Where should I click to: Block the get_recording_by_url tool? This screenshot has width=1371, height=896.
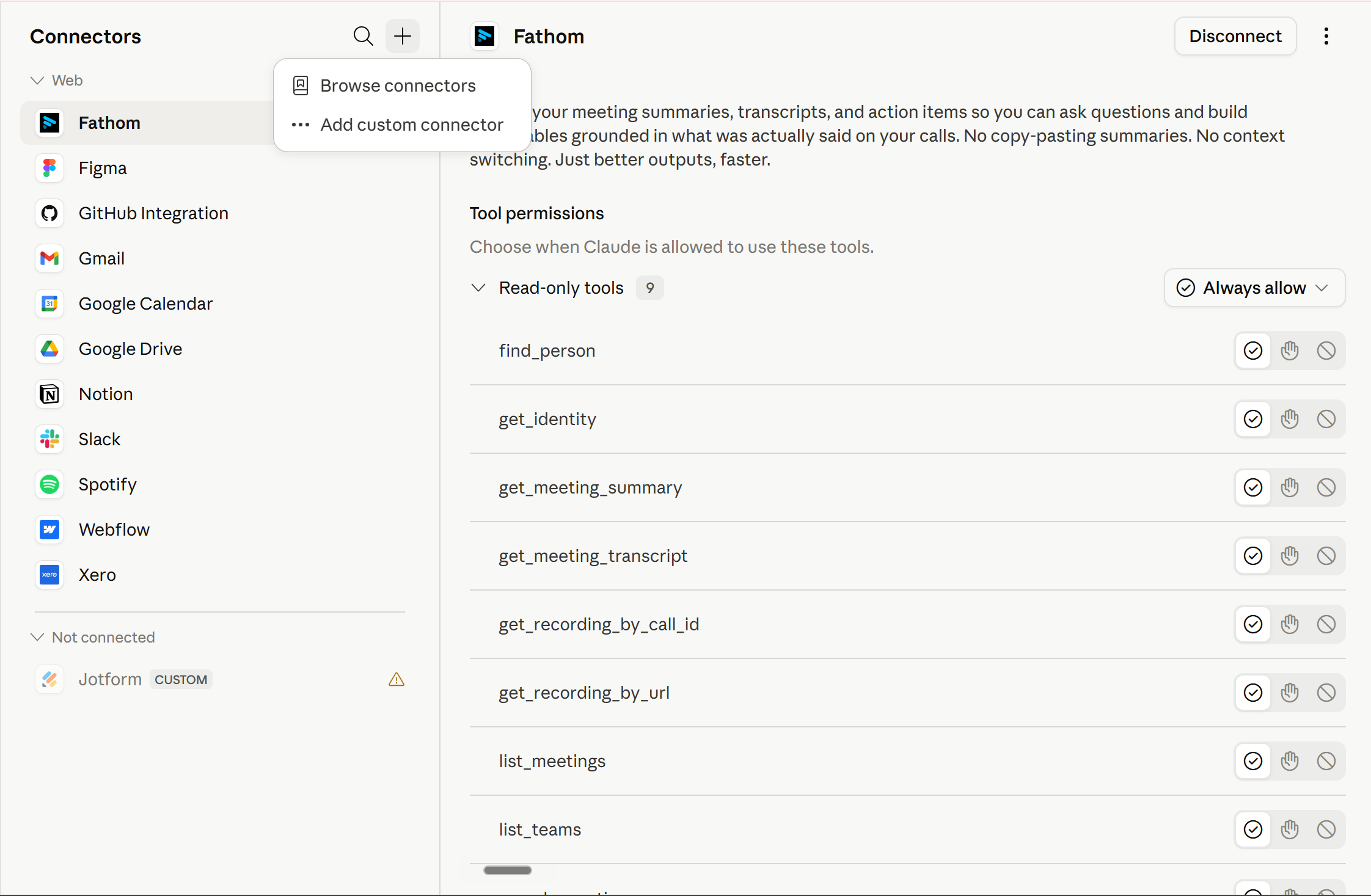(1326, 693)
